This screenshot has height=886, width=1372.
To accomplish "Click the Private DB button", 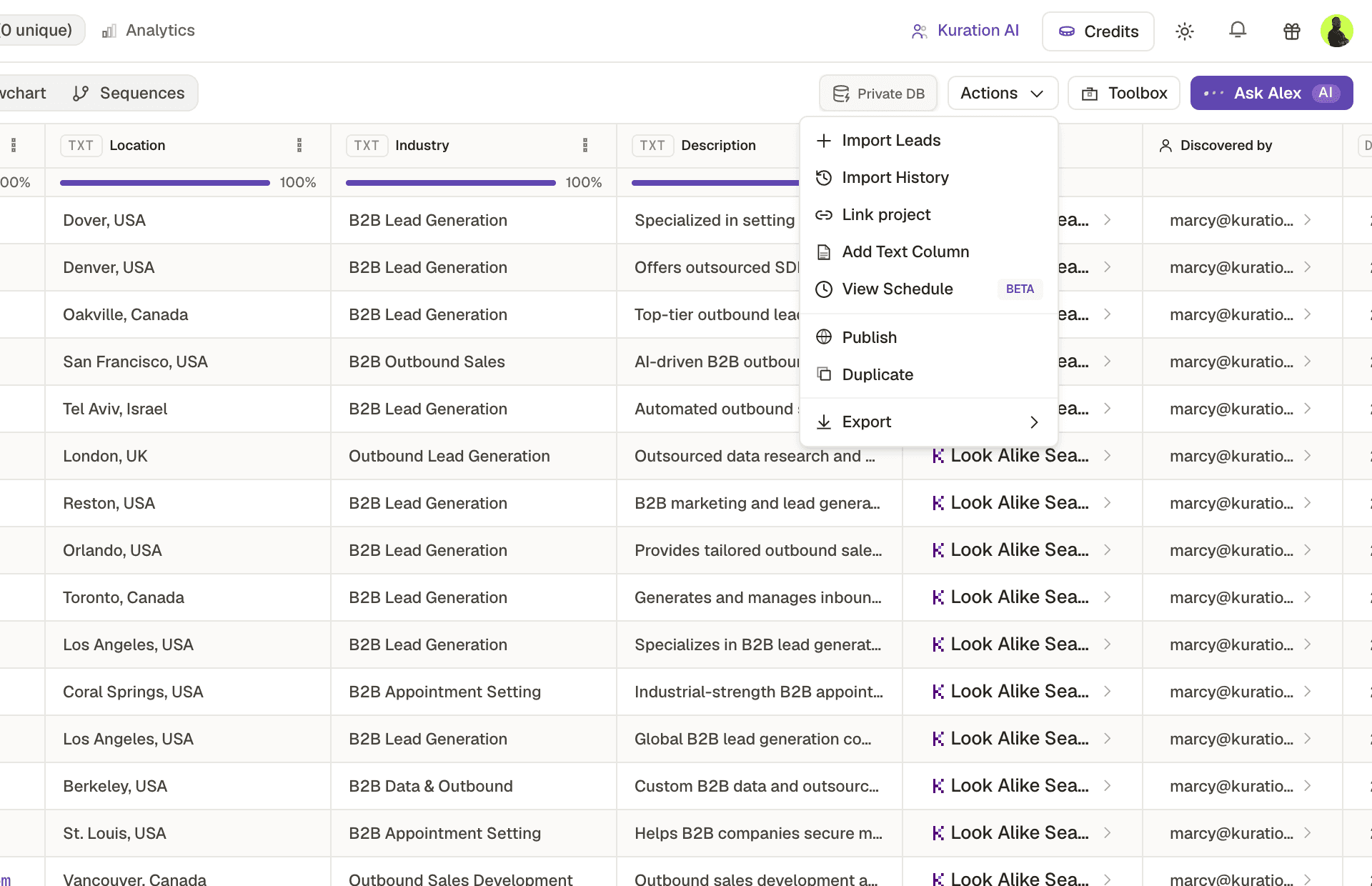I will click(878, 94).
